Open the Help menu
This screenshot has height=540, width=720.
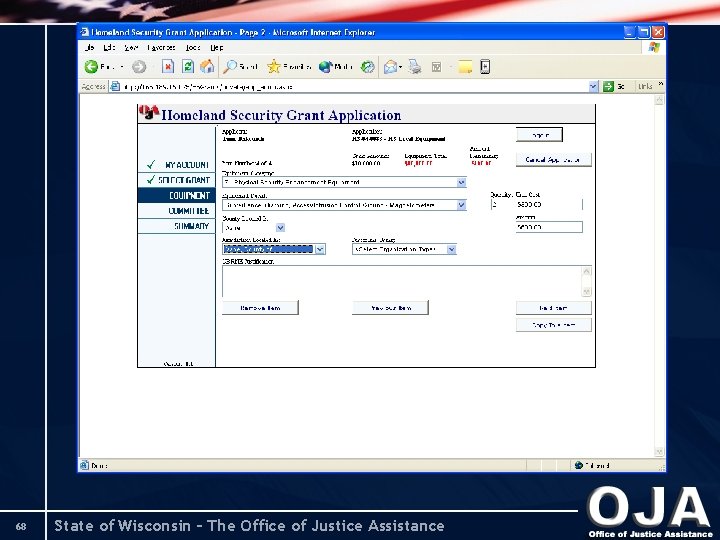click(217, 47)
